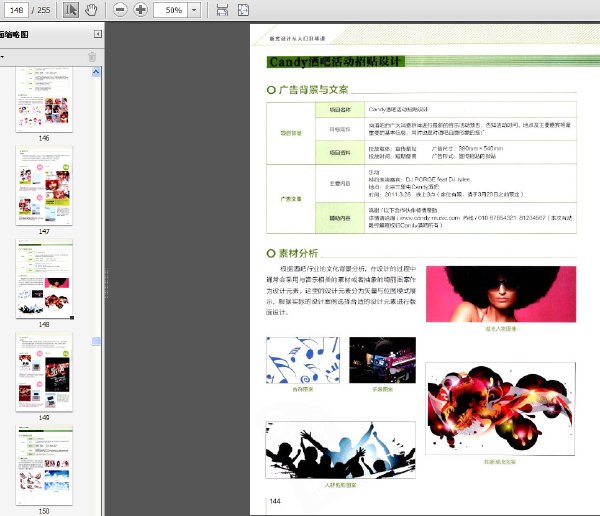Open page 147 thumbnail
Image resolution: width=600 pixels, height=516 pixels.
tap(44, 186)
